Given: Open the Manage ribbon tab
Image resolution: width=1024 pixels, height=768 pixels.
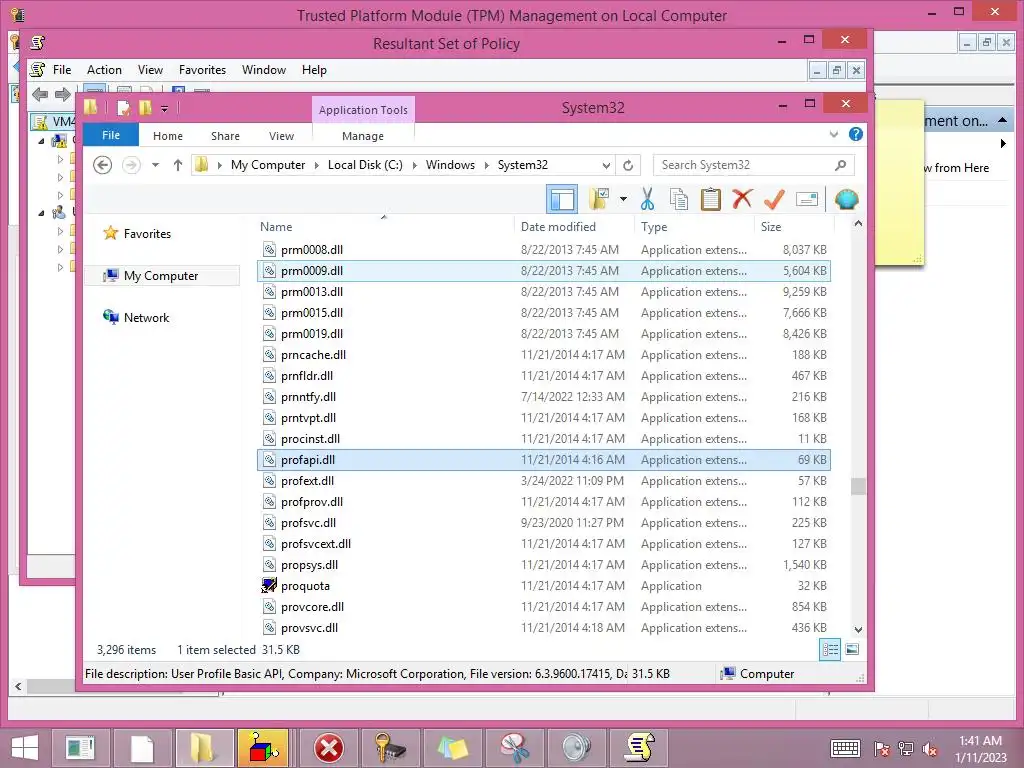Looking at the screenshot, I should tap(363, 136).
